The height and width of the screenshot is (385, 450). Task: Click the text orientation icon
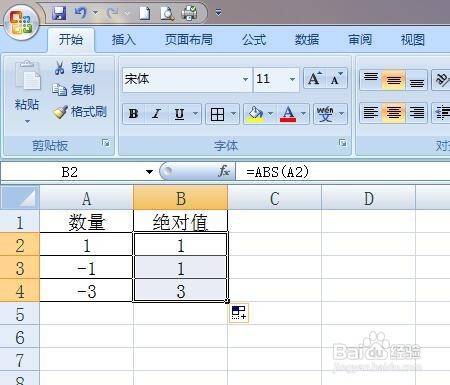click(x=442, y=80)
